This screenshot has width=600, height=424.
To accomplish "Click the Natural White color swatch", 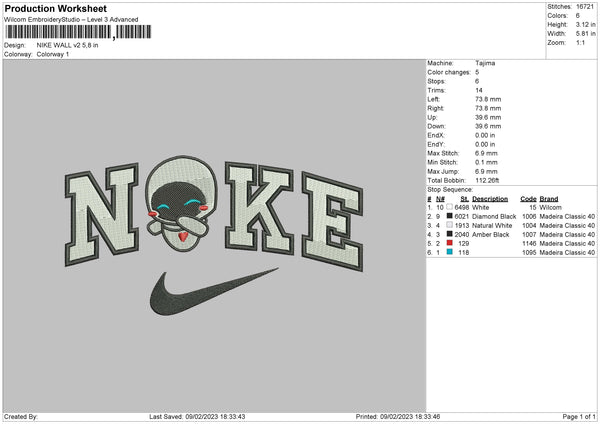I will coord(449,225).
